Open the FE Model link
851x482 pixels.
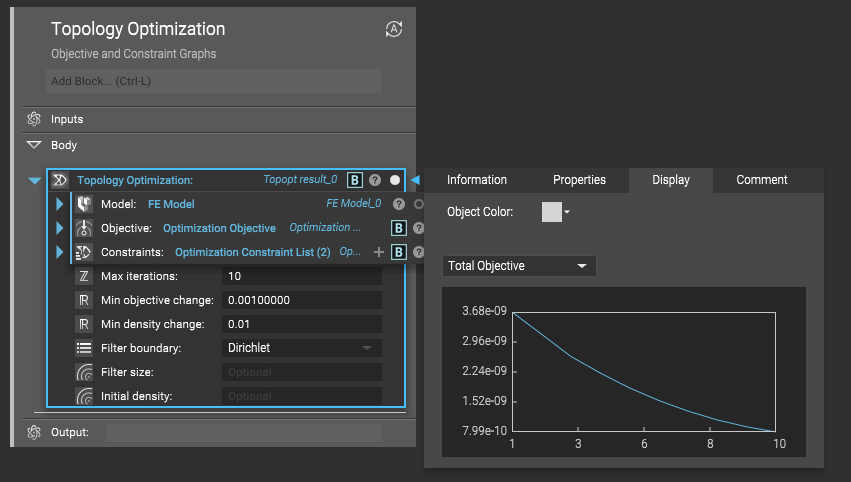point(171,204)
